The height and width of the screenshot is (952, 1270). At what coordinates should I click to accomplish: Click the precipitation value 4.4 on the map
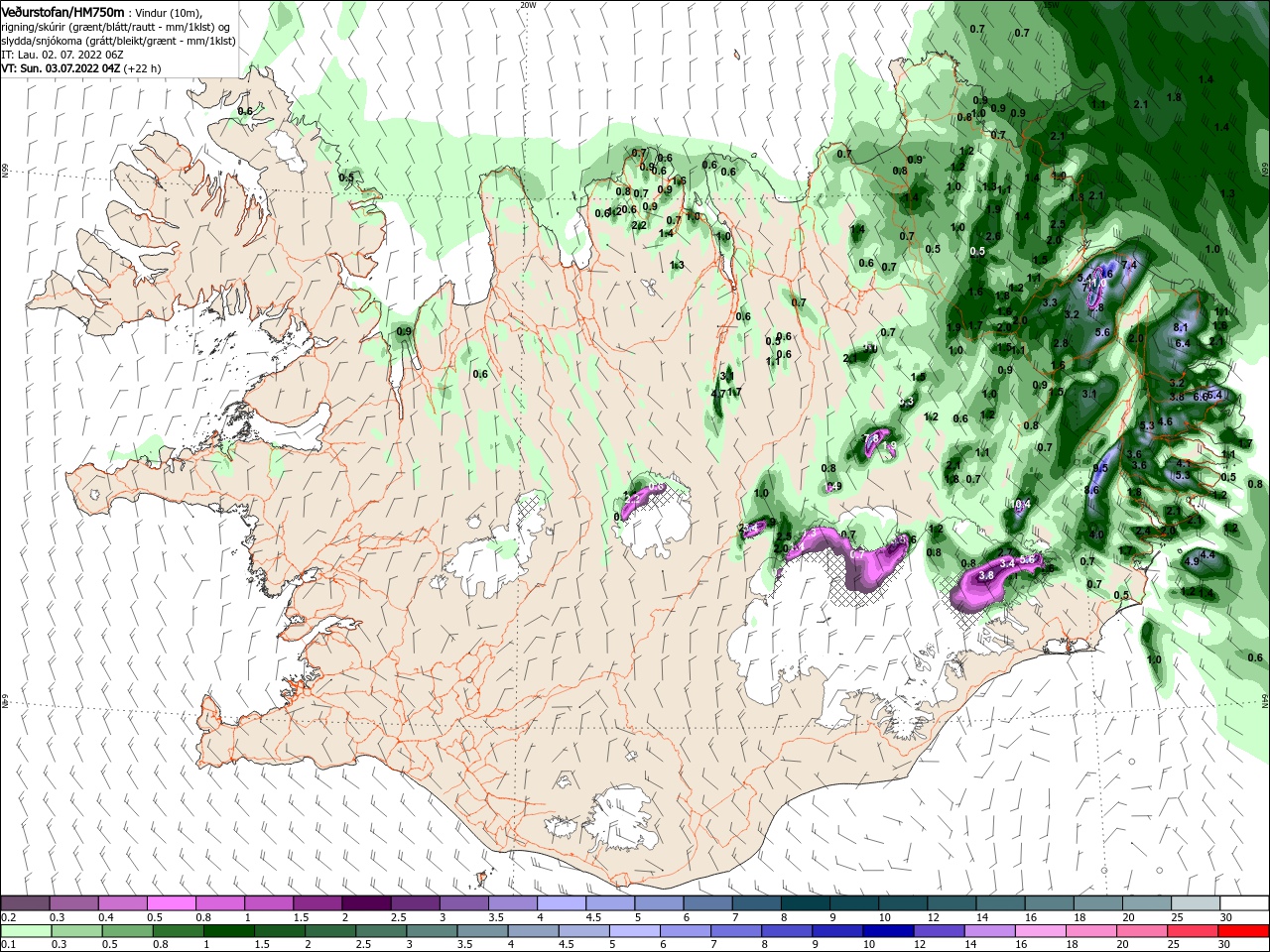1207,554
